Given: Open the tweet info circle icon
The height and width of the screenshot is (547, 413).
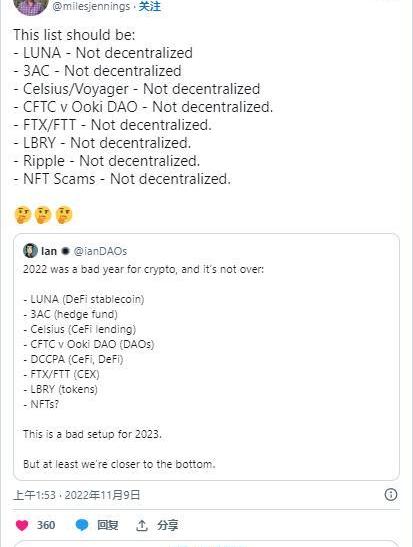Looking at the screenshot, I should [391, 495].
